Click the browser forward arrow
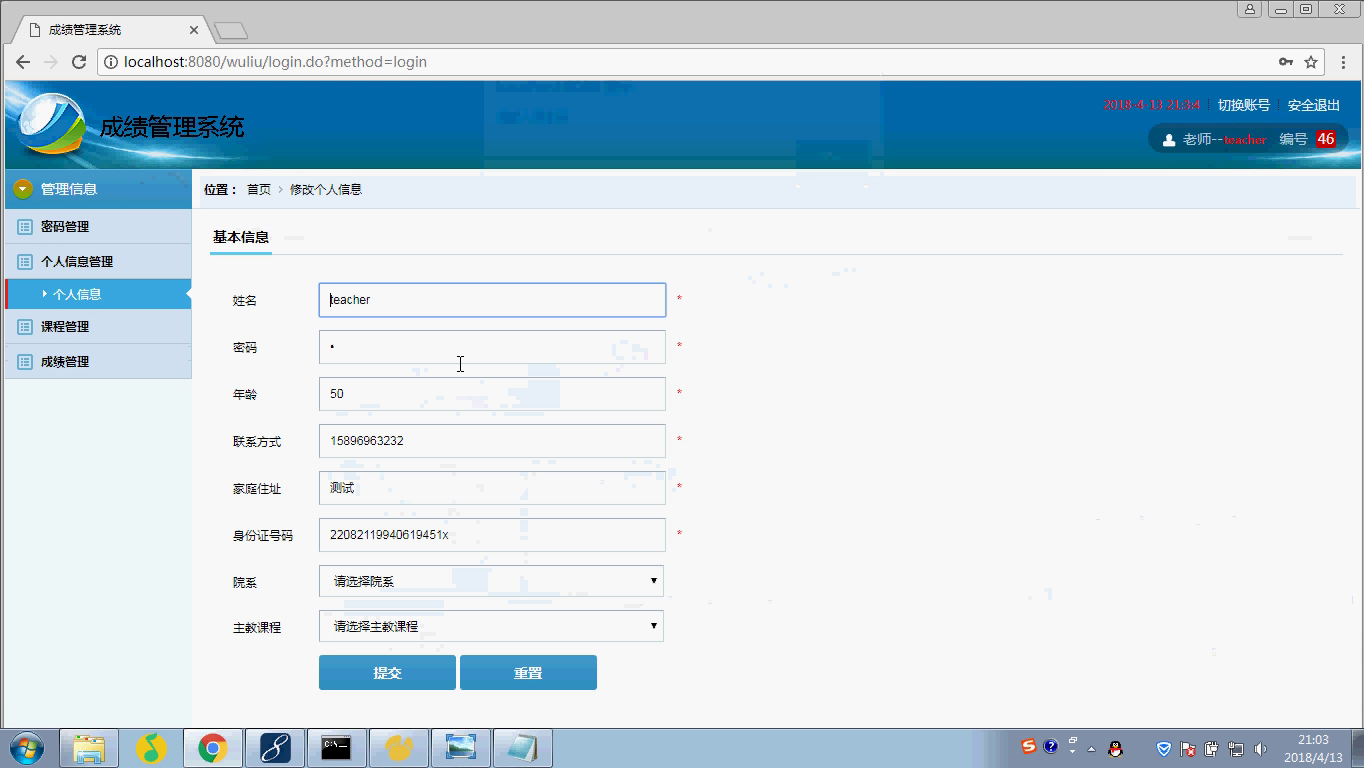The height and width of the screenshot is (768, 1364). [51, 61]
